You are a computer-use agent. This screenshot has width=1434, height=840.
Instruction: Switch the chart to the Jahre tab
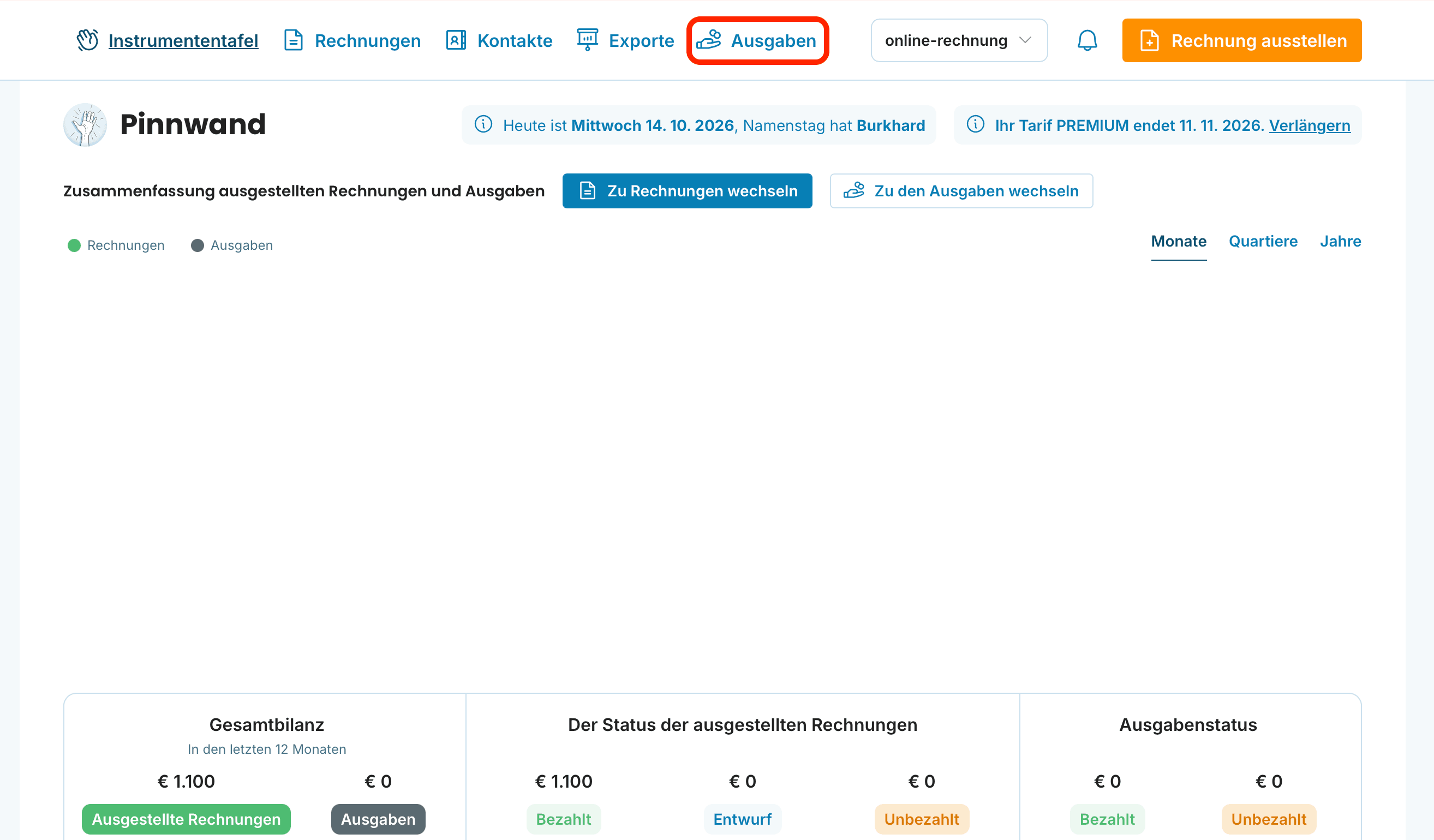pos(1340,242)
